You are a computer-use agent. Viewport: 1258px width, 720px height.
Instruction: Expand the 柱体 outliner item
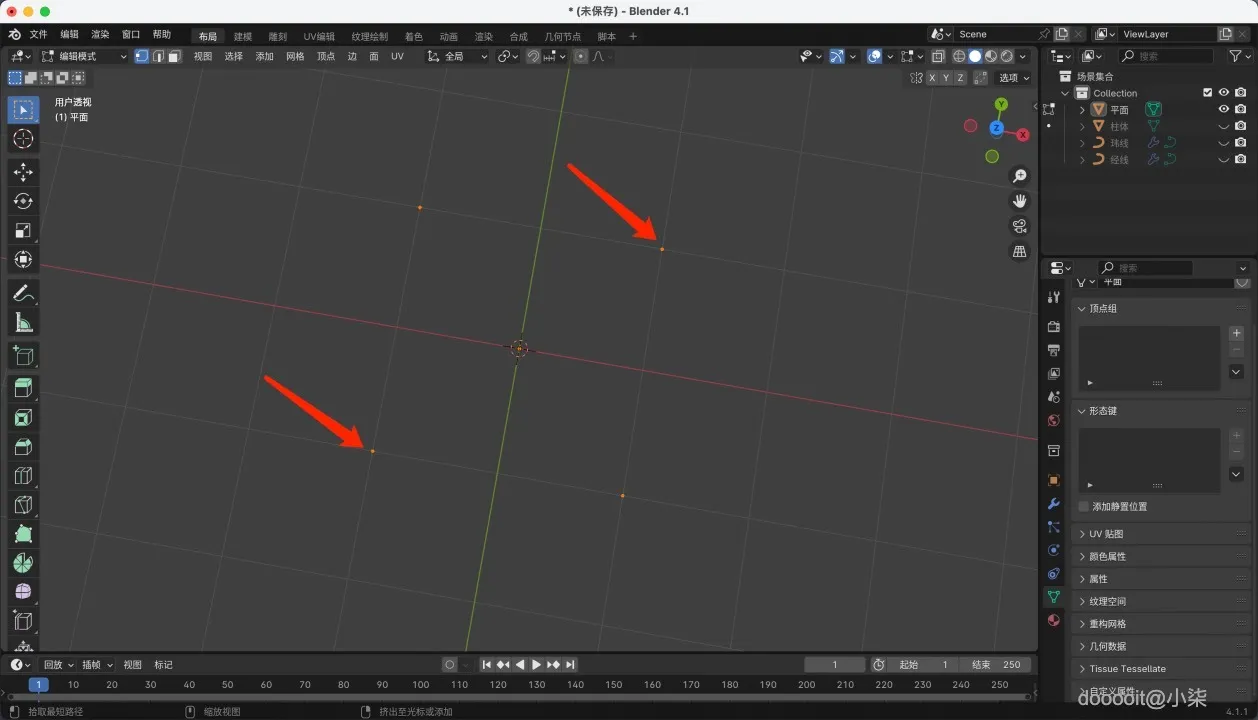point(1082,126)
